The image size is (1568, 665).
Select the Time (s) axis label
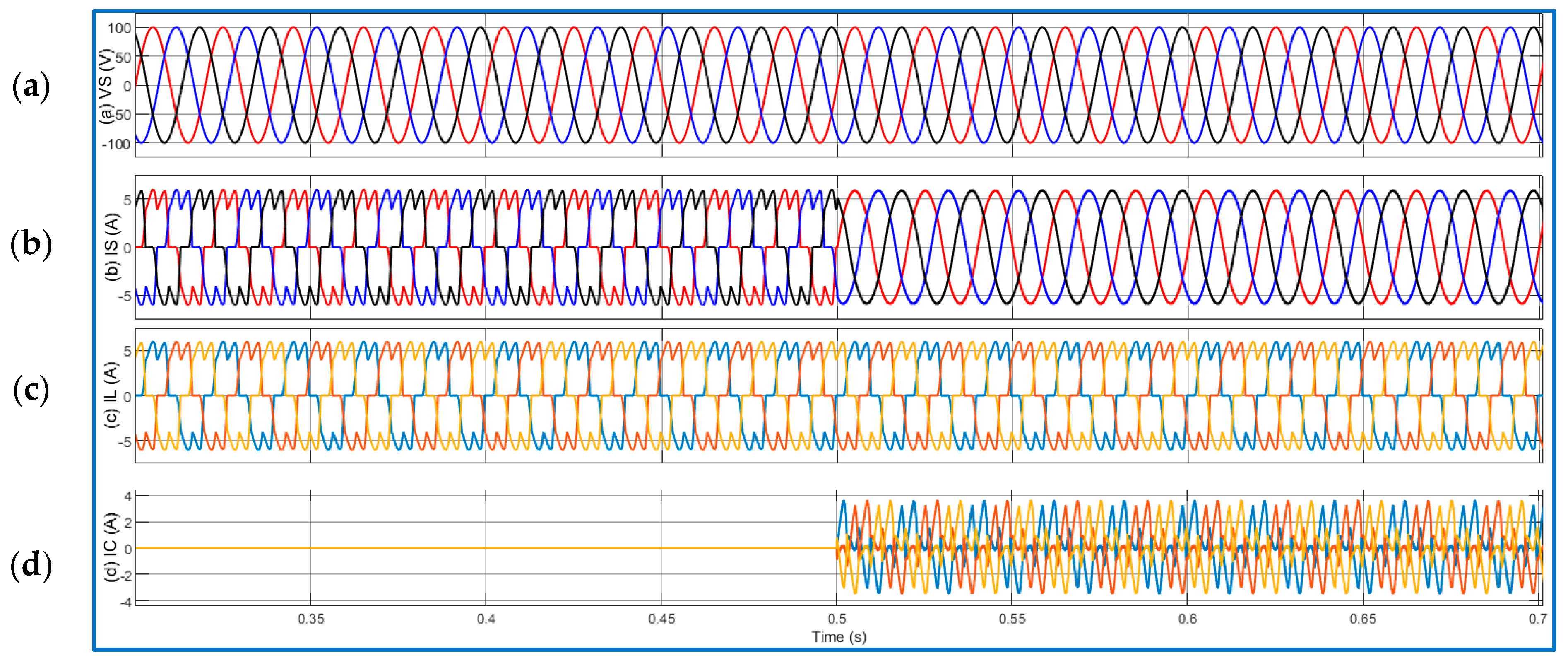[x=838, y=637]
